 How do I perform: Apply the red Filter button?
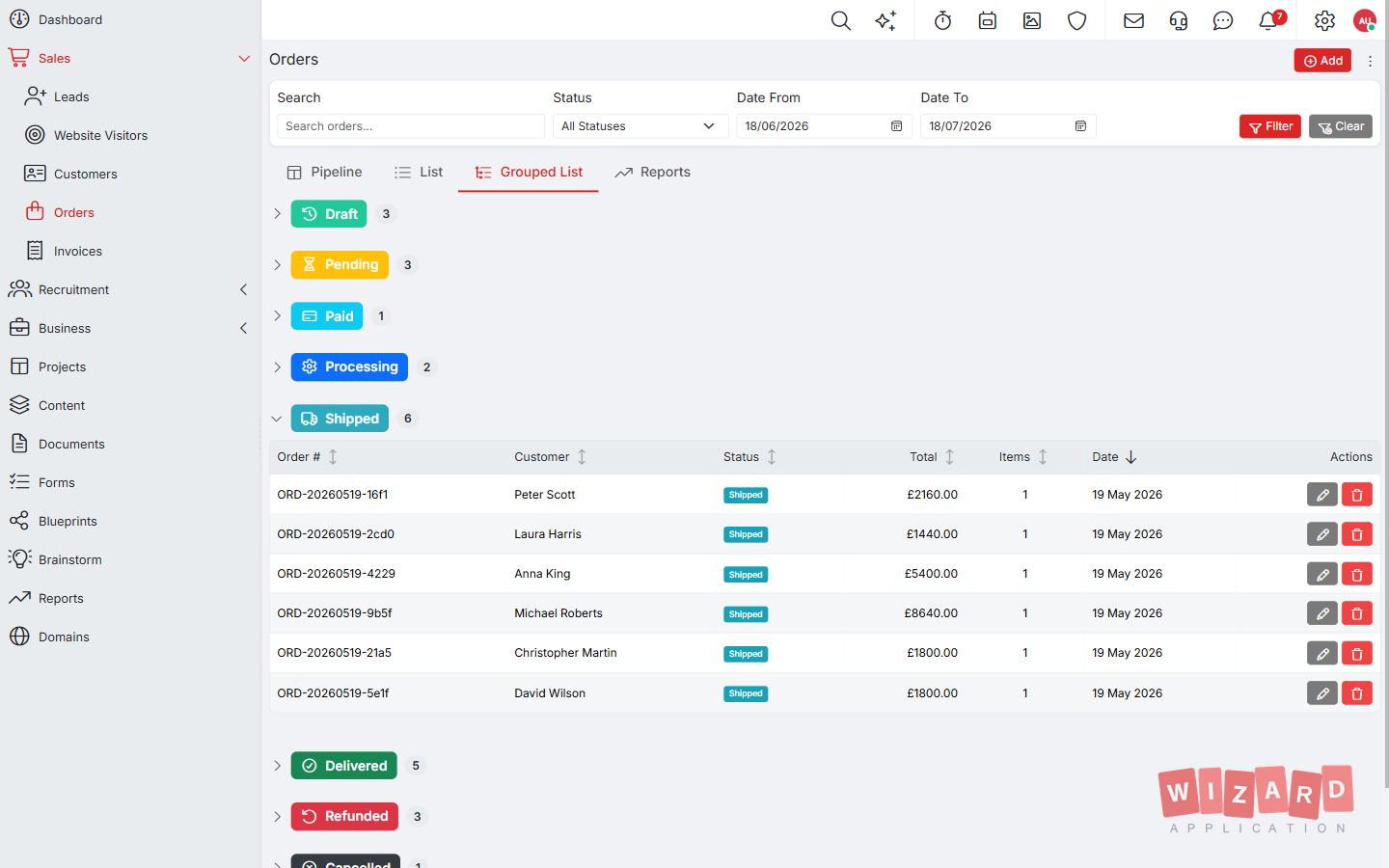tap(1270, 126)
